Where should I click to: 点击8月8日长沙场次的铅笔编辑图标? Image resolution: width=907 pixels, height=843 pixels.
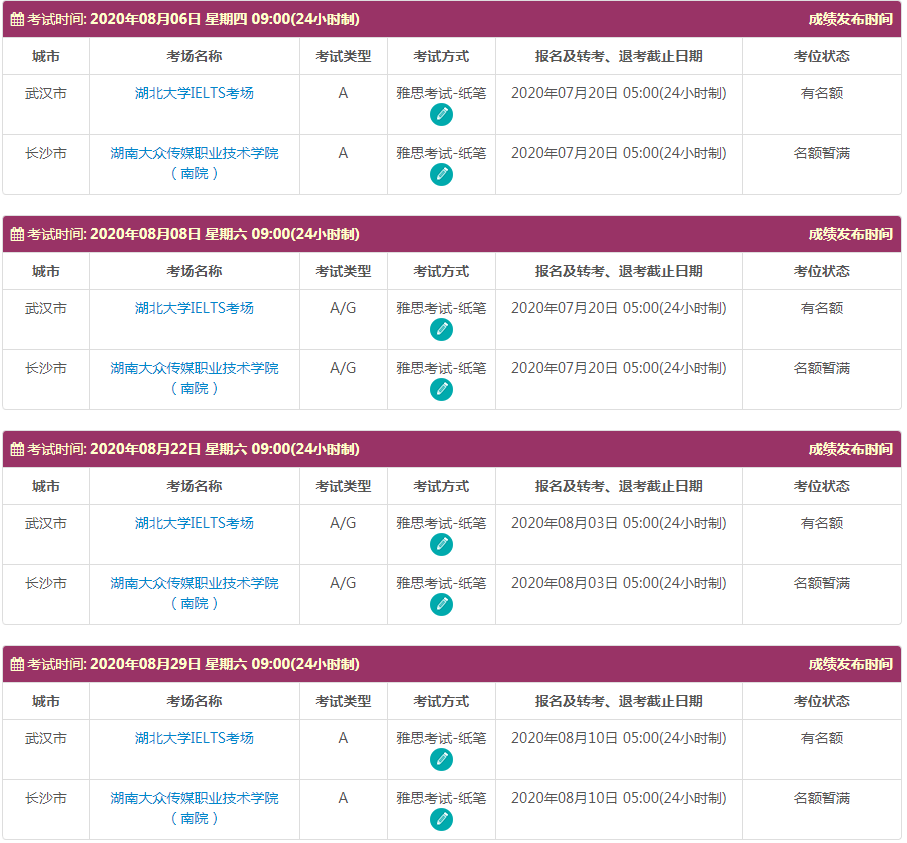(440, 388)
